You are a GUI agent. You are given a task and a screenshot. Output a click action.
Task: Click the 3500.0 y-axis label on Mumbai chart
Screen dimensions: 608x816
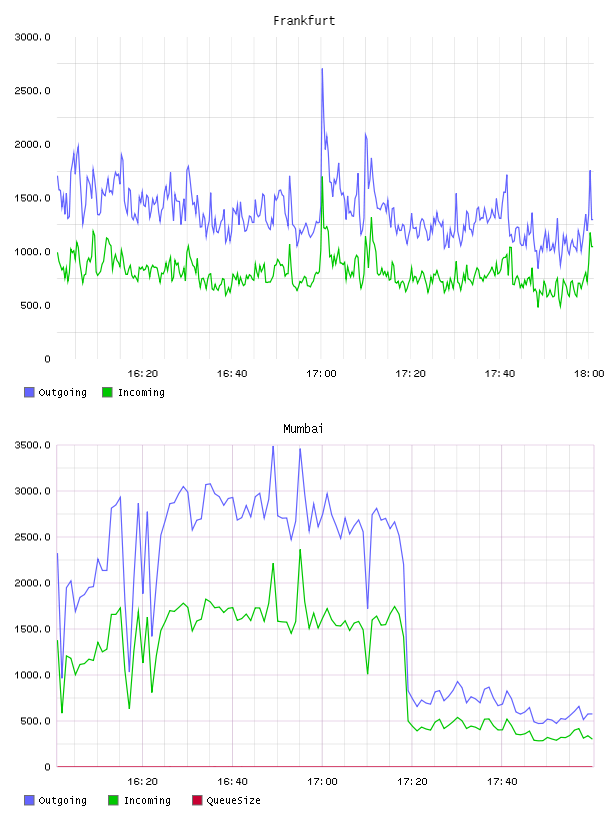click(x=33, y=445)
